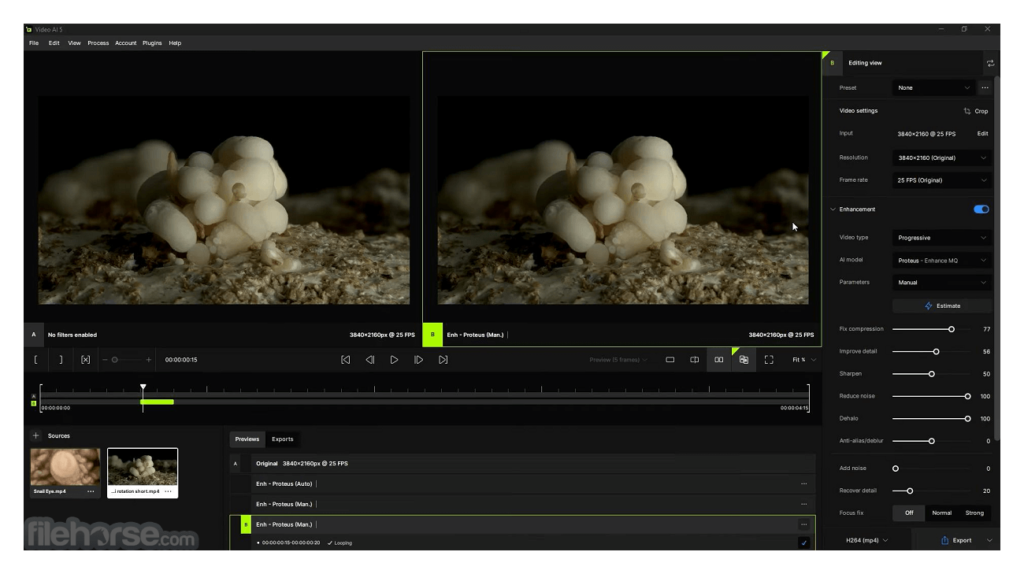Tick the checkbox on the looping preview row

(803, 543)
